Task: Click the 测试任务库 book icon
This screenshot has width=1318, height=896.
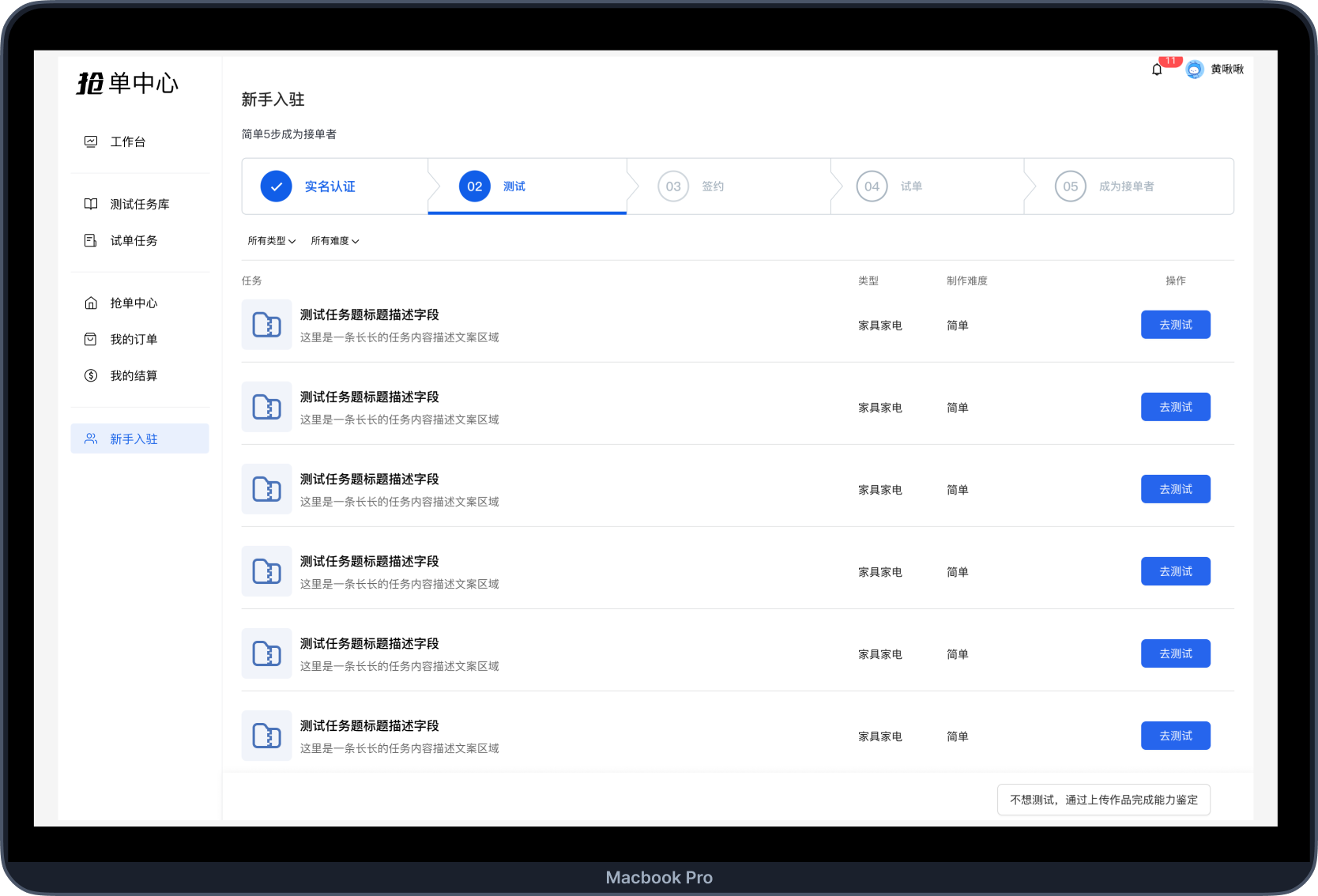Action: 91,204
